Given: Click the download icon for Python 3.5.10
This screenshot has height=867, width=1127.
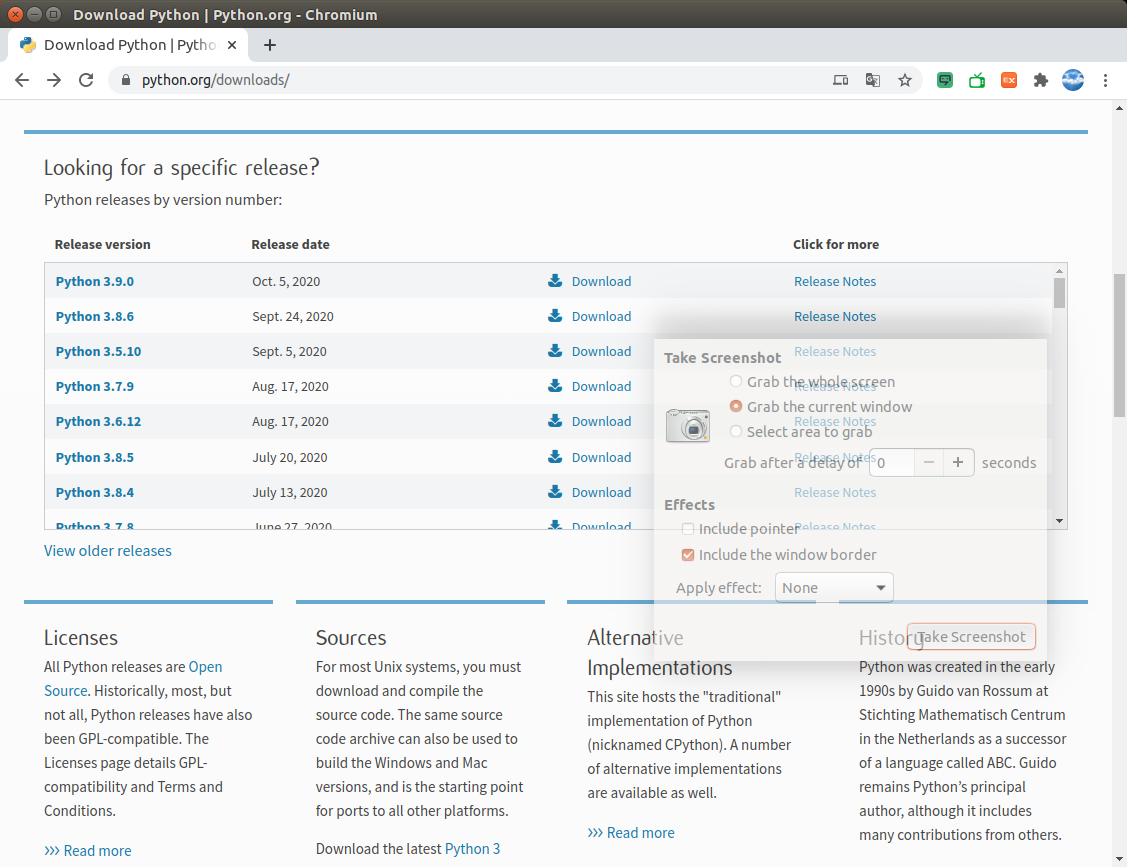Looking at the screenshot, I should (x=555, y=351).
